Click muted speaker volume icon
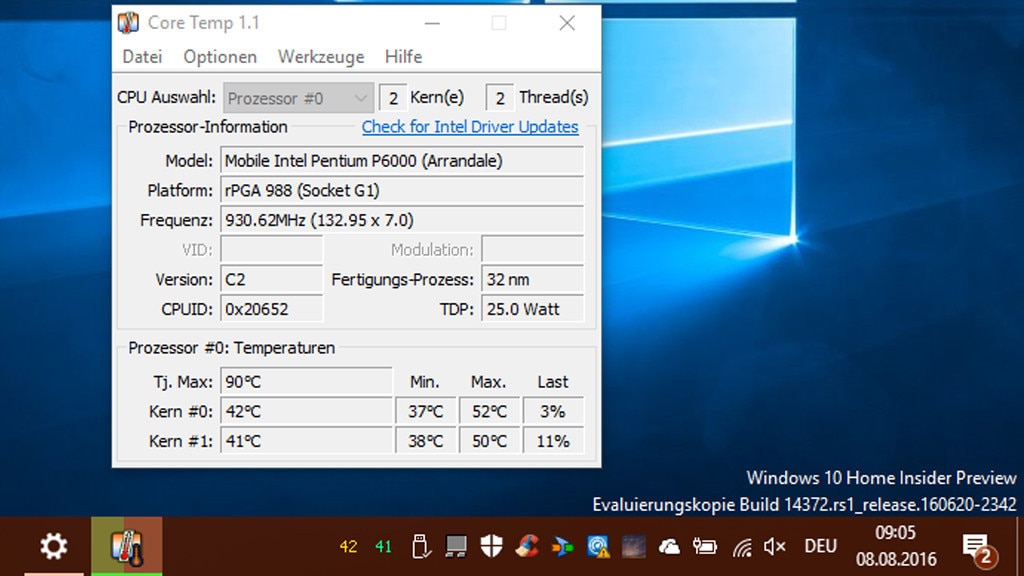 pyautogui.click(x=775, y=547)
